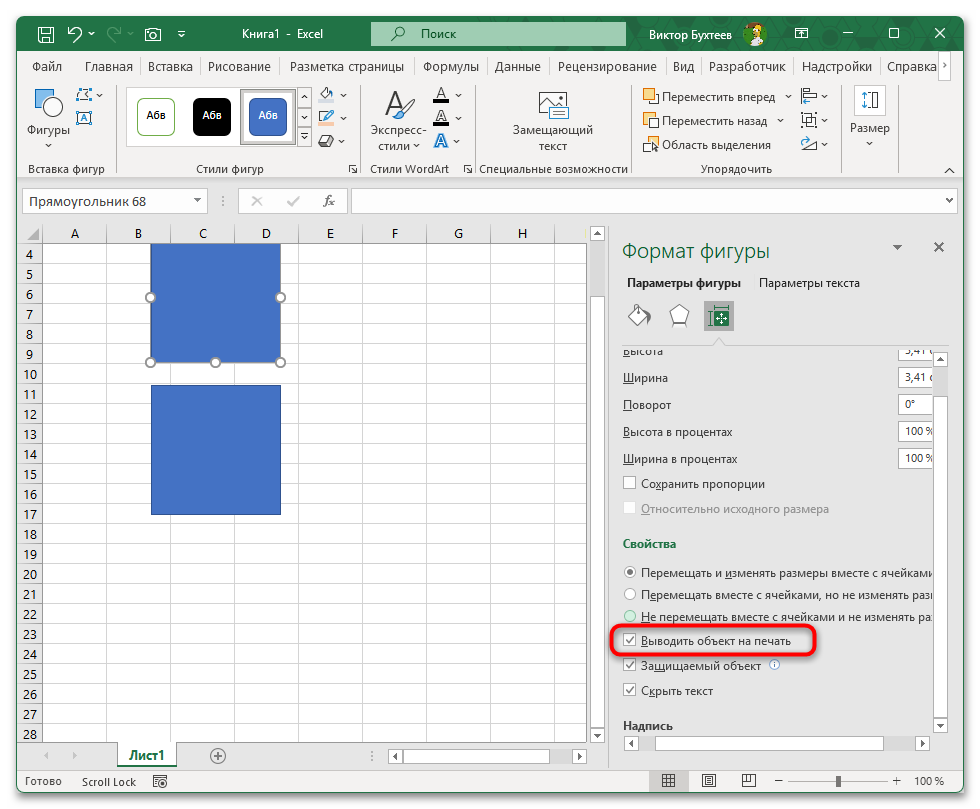Select Перемещать вместе с ячейками, но не изменять
This screenshot has height=809, width=980.
(630, 594)
